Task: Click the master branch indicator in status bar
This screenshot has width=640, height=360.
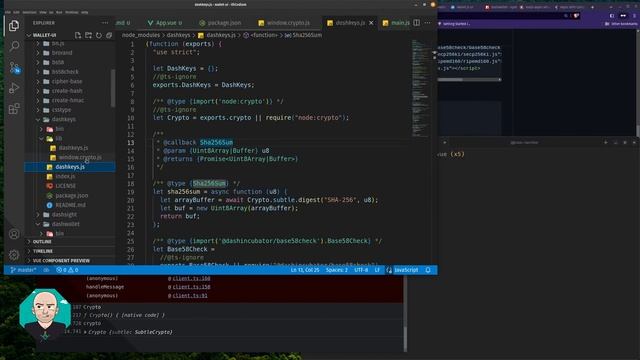Action: pos(23,270)
